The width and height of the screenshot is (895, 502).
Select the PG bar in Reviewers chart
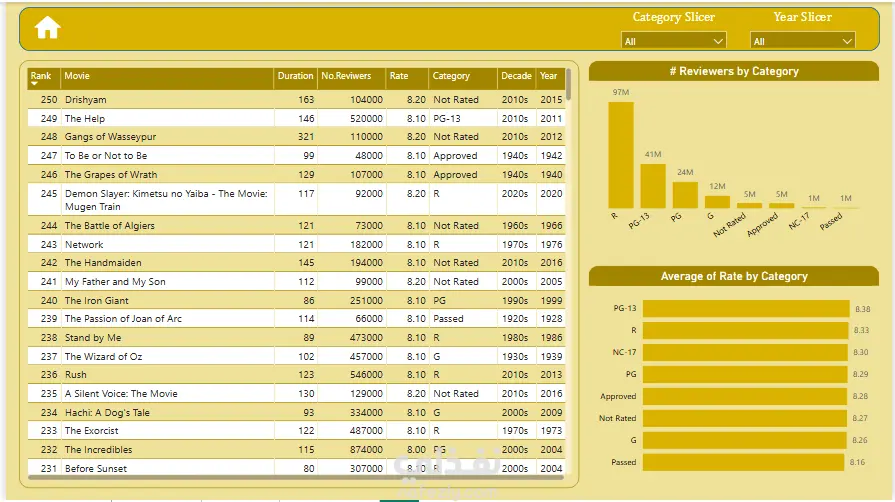click(x=685, y=195)
